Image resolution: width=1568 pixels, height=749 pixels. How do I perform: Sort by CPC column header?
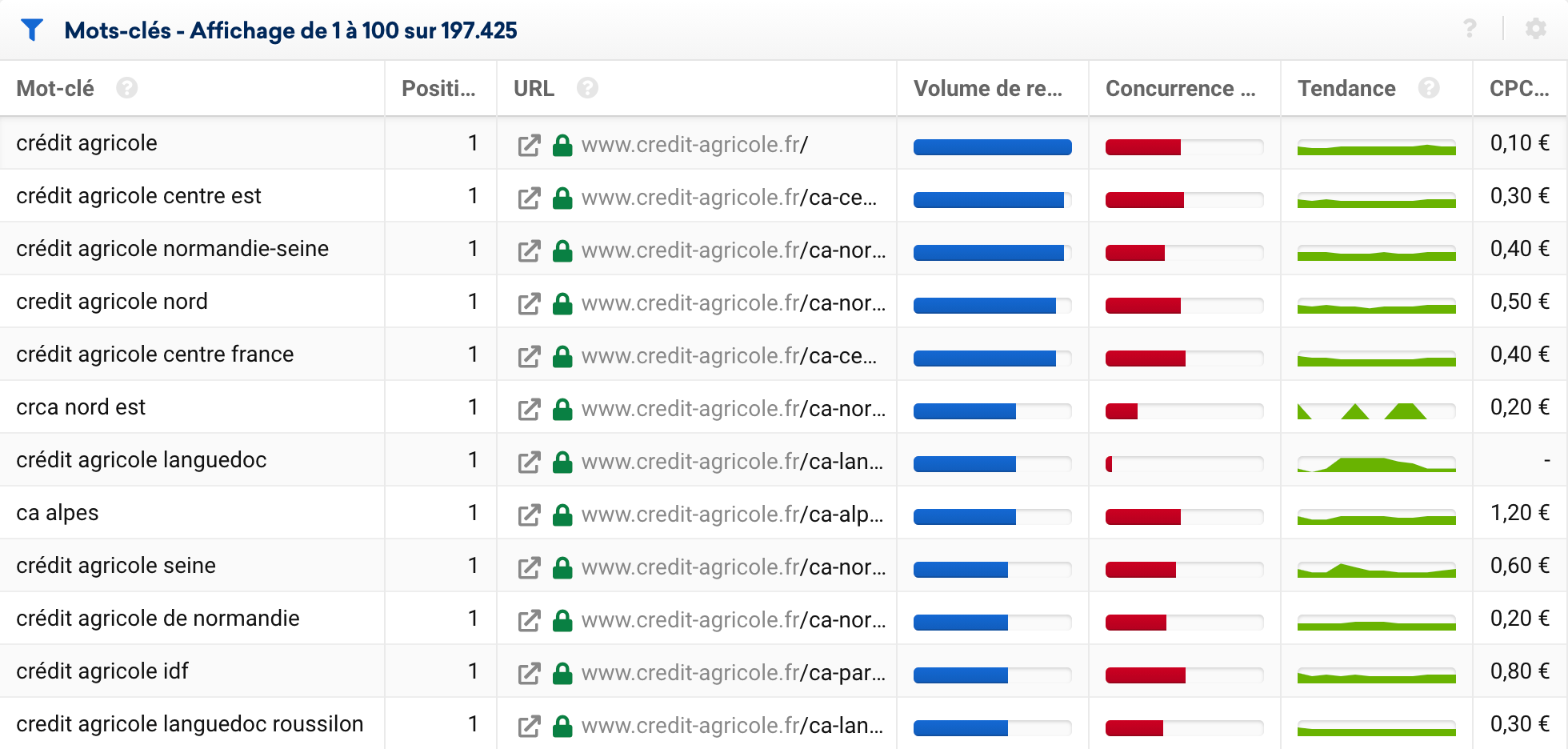[1519, 88]
